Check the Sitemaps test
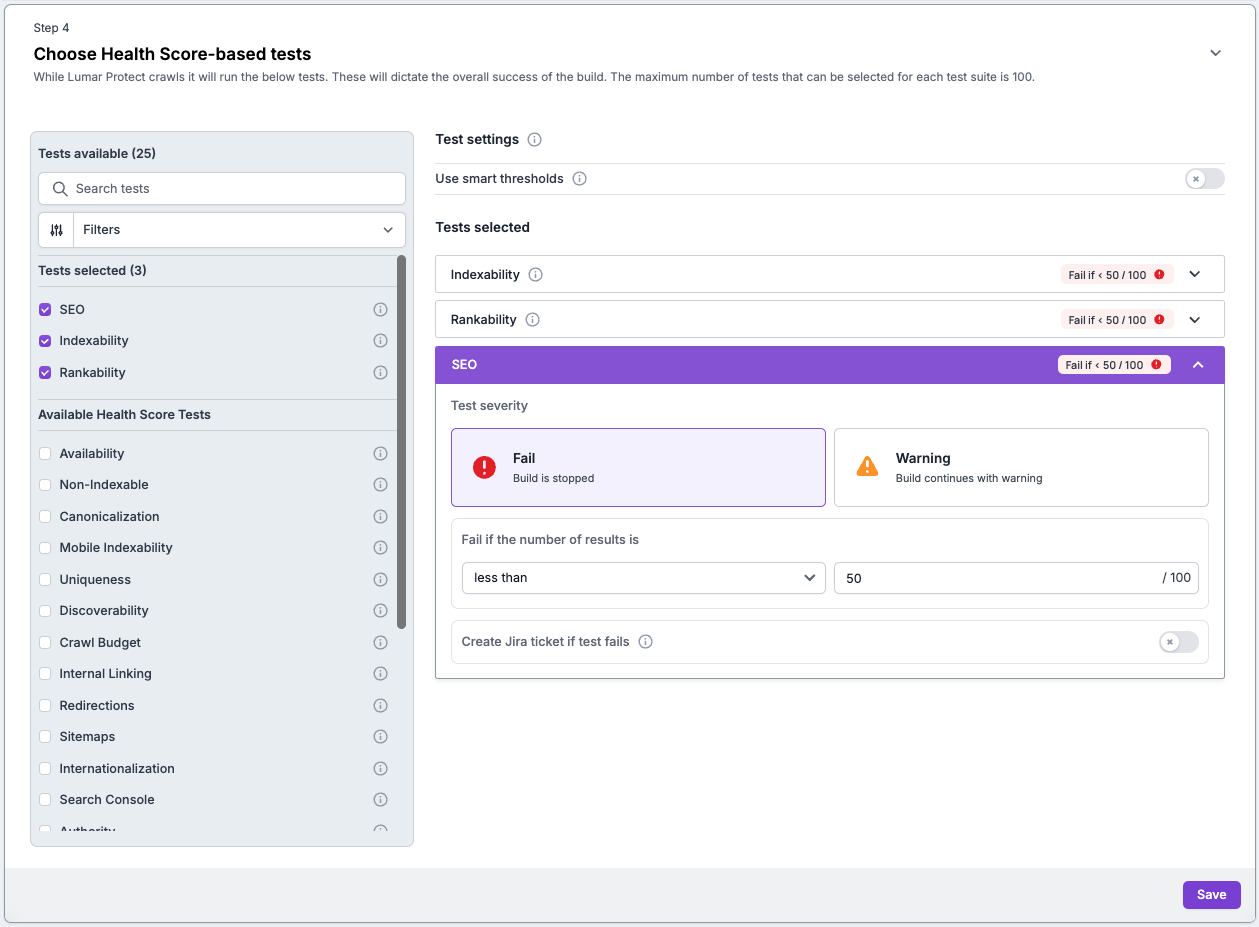This screenshot has width=1259, height=927. 45,737
